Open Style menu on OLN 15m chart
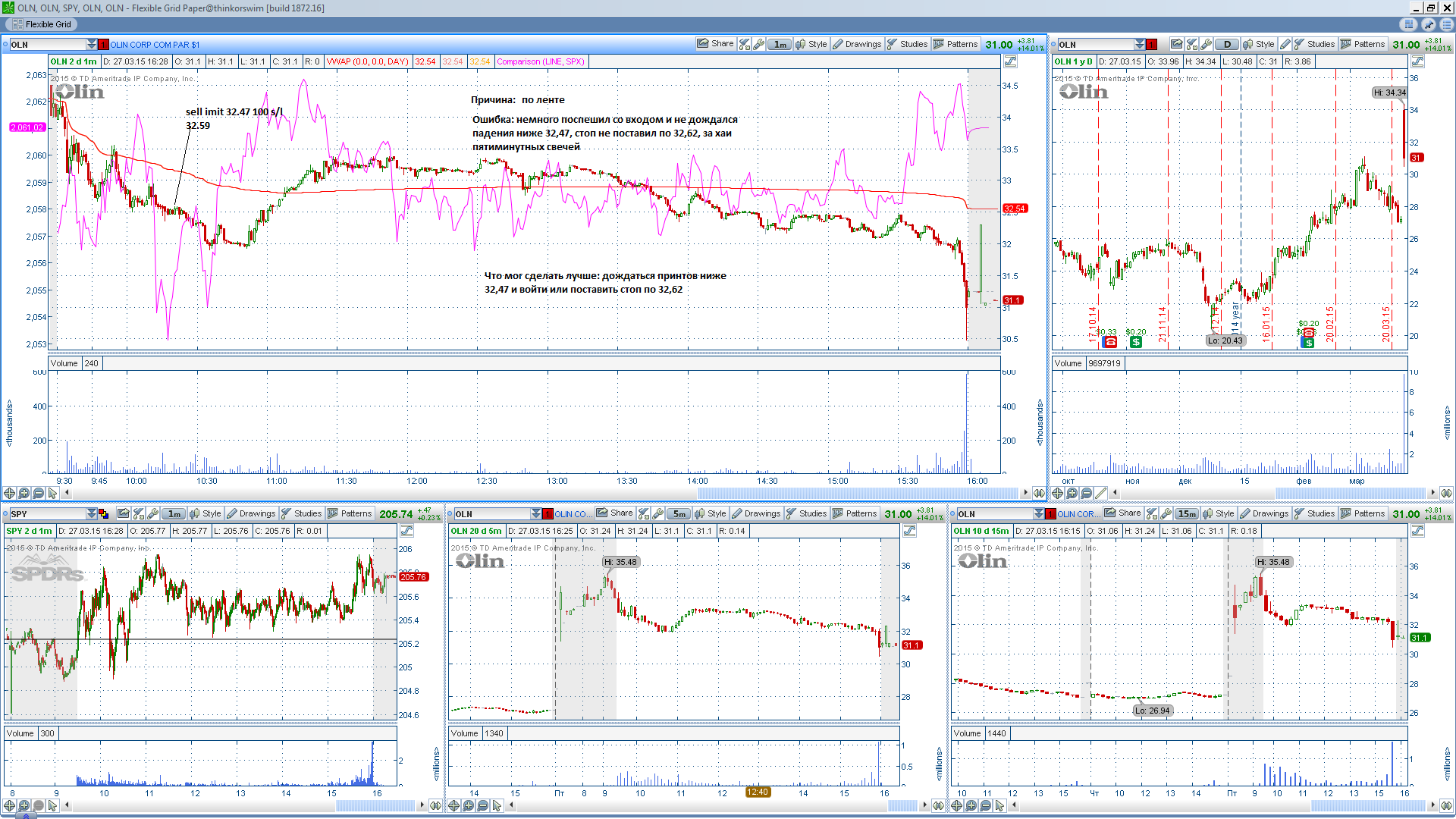 click(1219, 513)
